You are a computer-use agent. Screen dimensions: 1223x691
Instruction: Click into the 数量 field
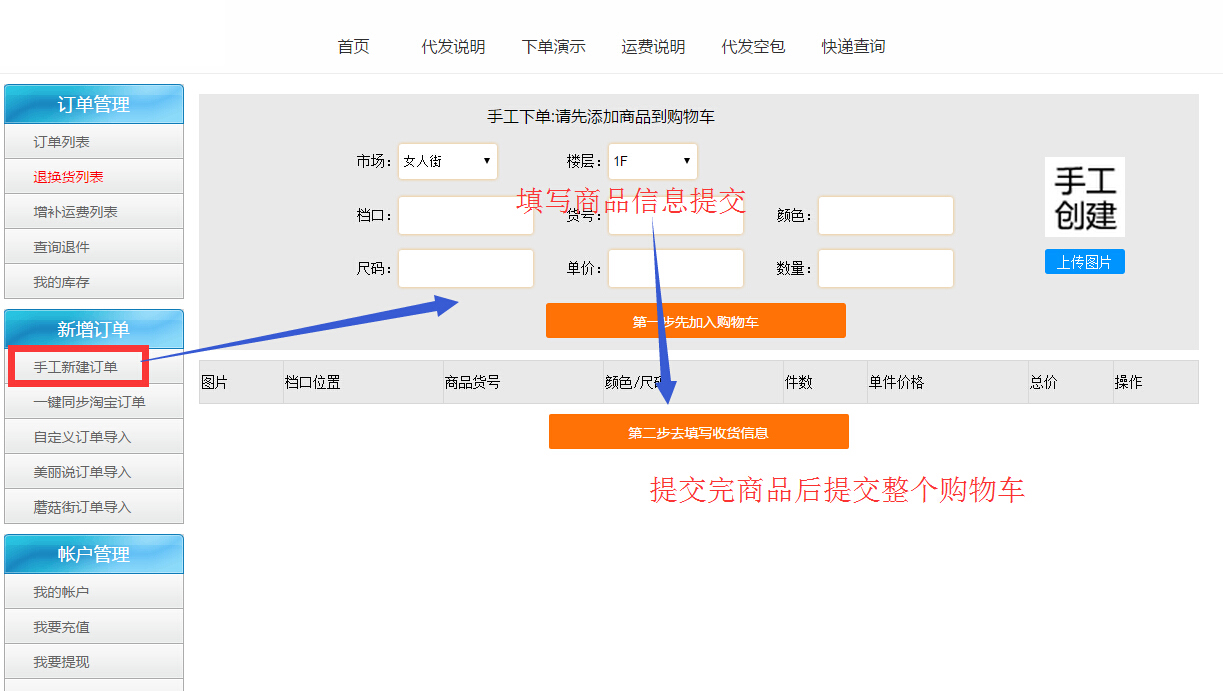[886, 268]
